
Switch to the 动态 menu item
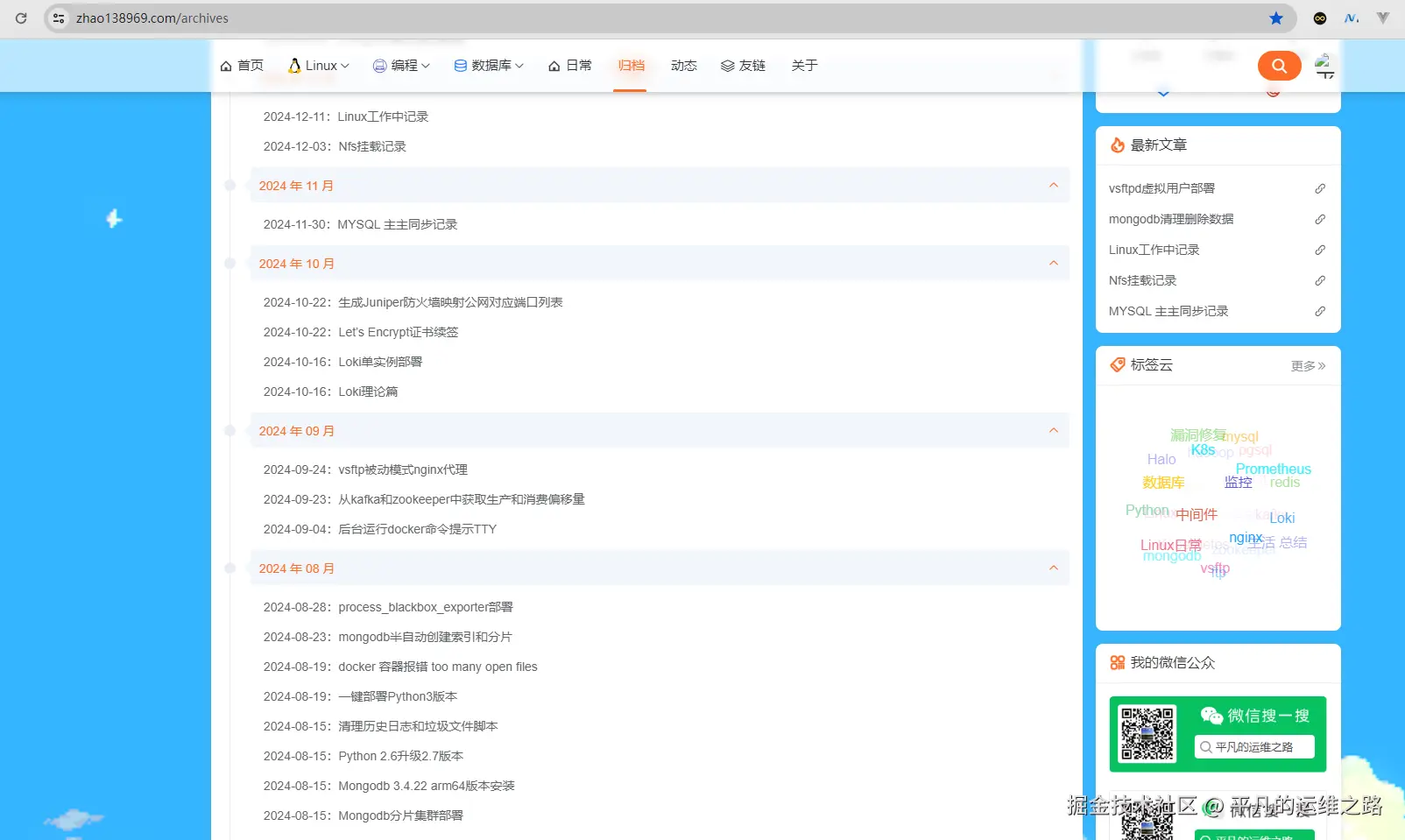683,65
